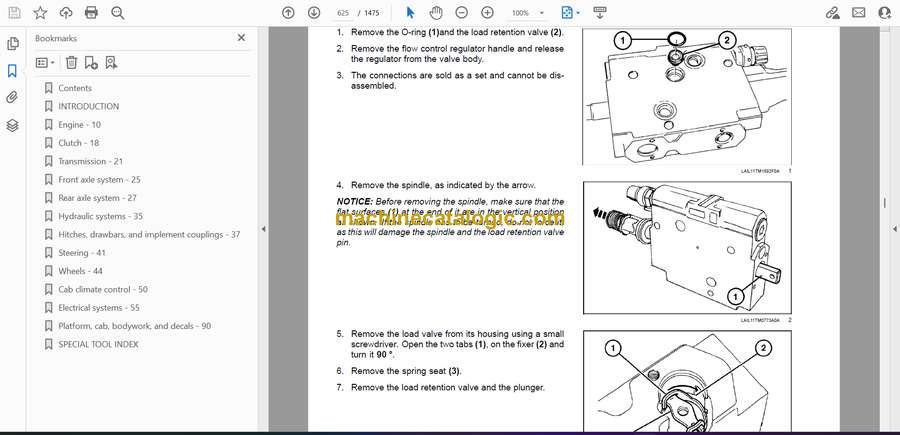Send file by email envelope icon

click(859, 13)
